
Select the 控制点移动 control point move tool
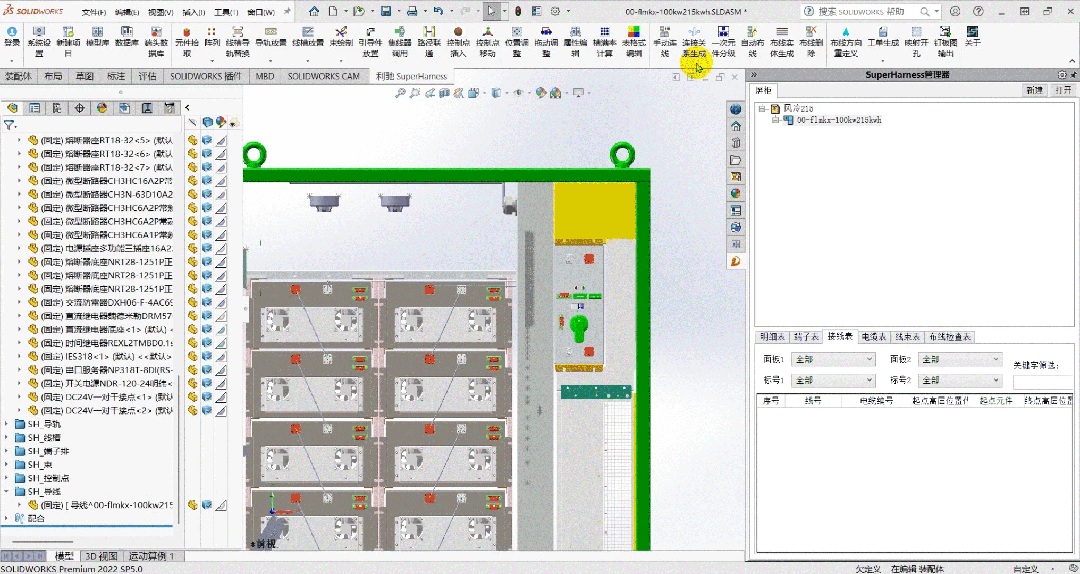[x=487, y=41]
